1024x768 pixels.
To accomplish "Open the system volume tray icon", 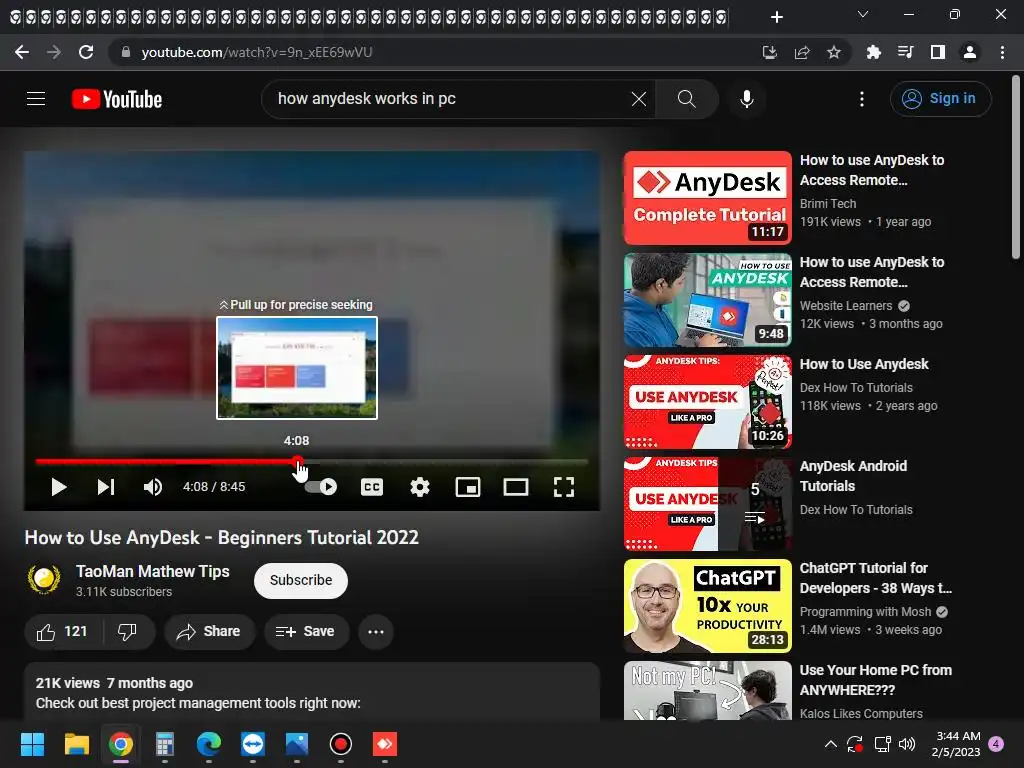I will point(907,744).
